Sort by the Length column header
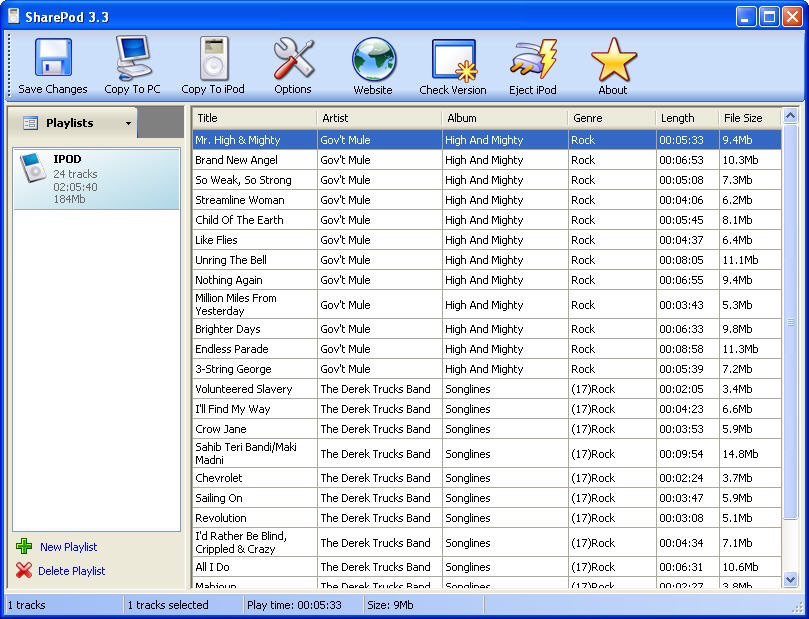809x619 pixels. 687,118
